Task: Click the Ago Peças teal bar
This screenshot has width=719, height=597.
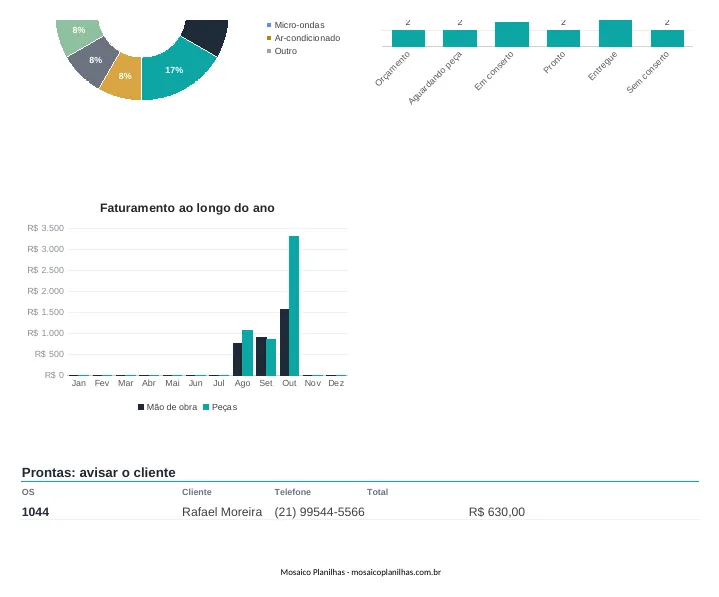Action: pos(248,353)
